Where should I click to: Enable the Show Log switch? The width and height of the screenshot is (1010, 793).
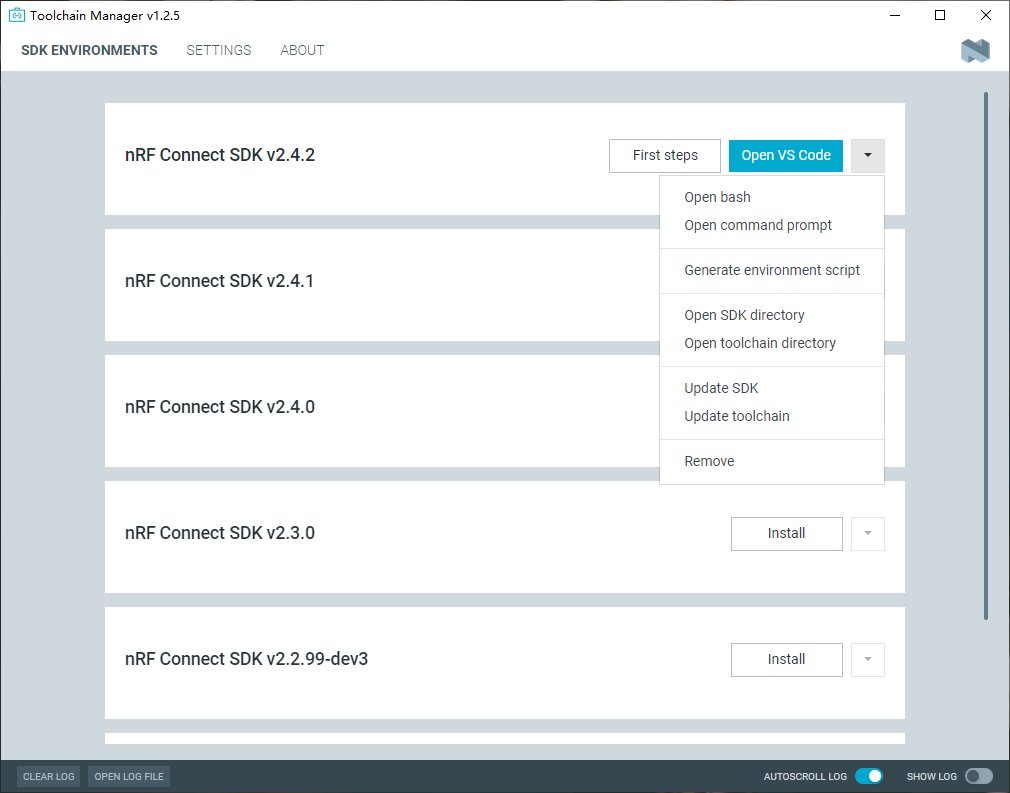(979, 776)
